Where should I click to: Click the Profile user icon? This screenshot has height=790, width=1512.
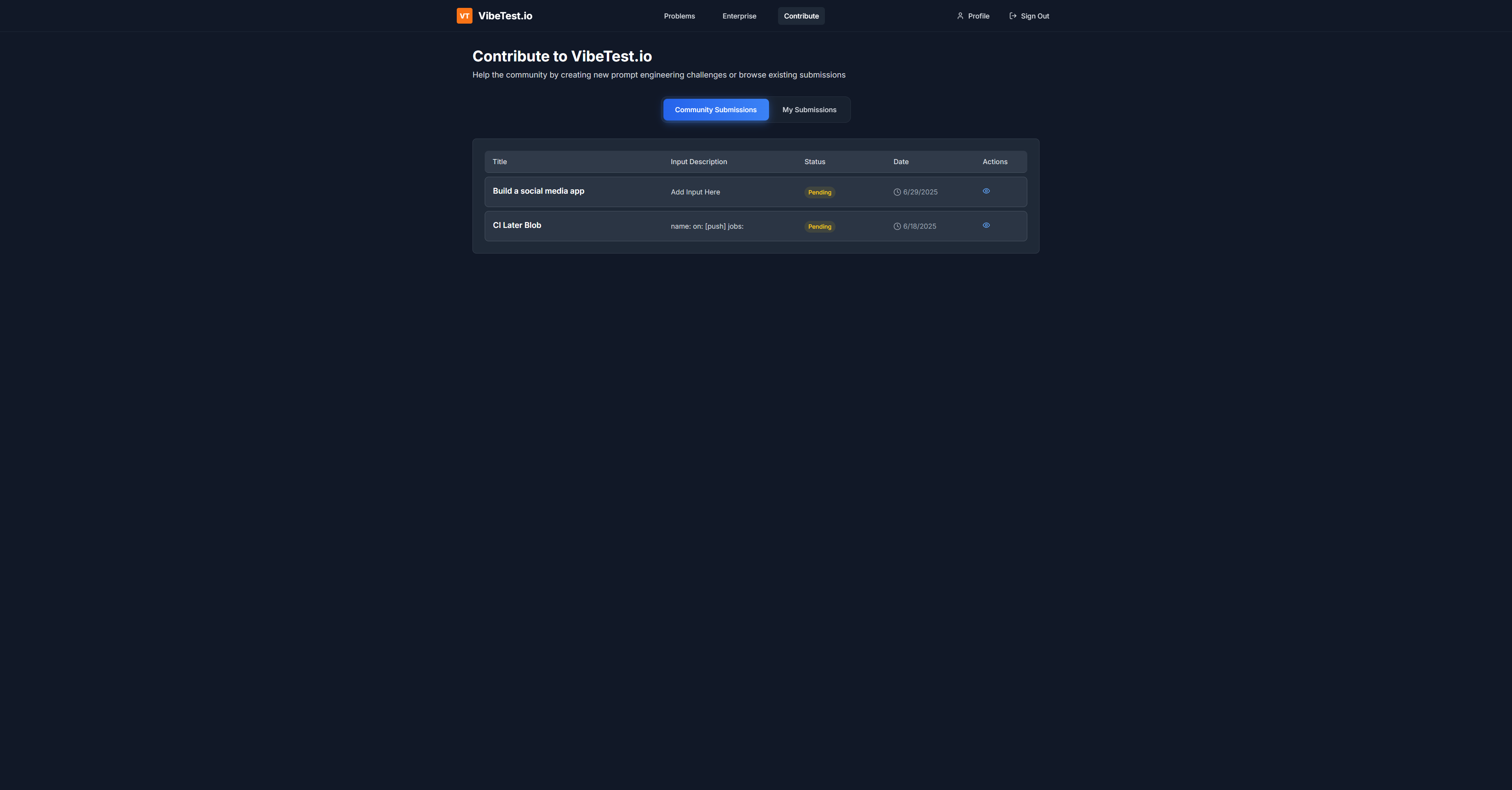tap(960, 16)
